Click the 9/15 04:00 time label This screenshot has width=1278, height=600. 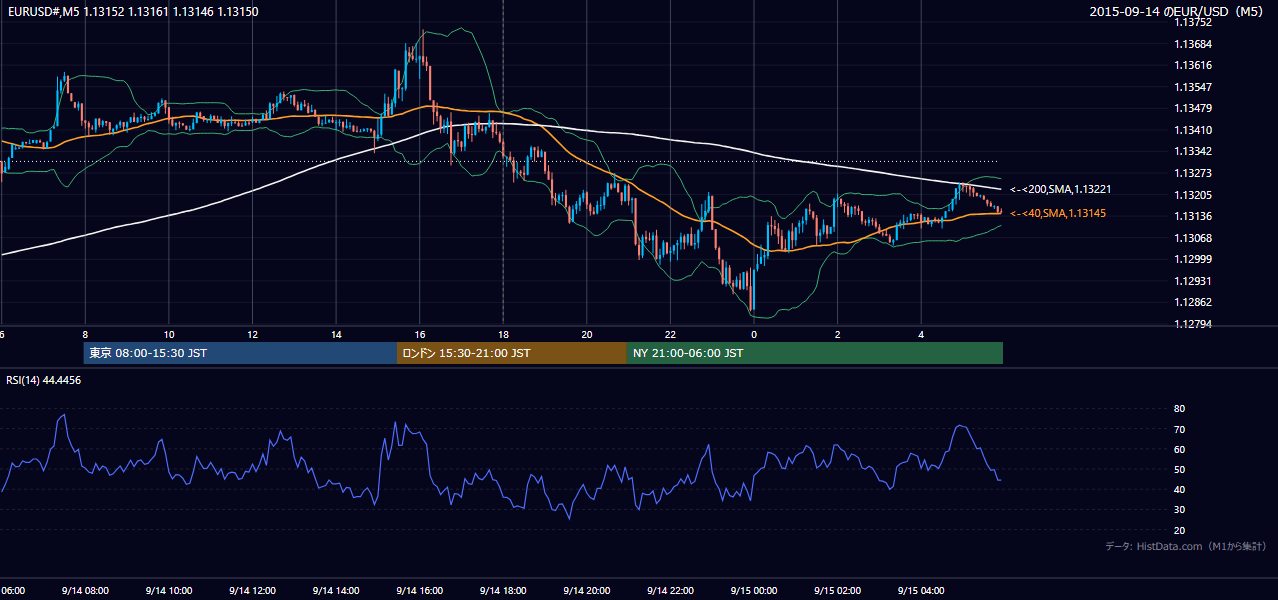pos(921,590)
